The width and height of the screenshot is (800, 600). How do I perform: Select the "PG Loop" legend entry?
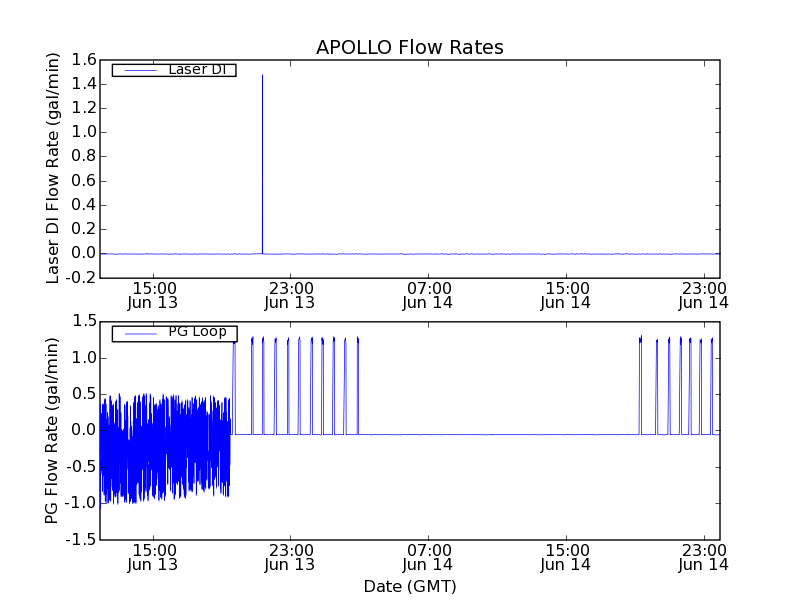(174, 332)
